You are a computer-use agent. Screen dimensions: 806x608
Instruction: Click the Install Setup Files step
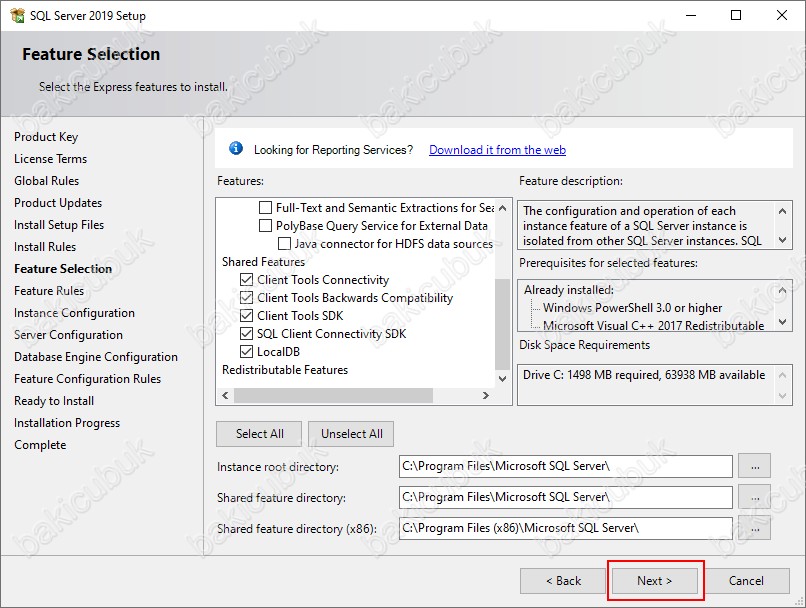click(59, 225)
